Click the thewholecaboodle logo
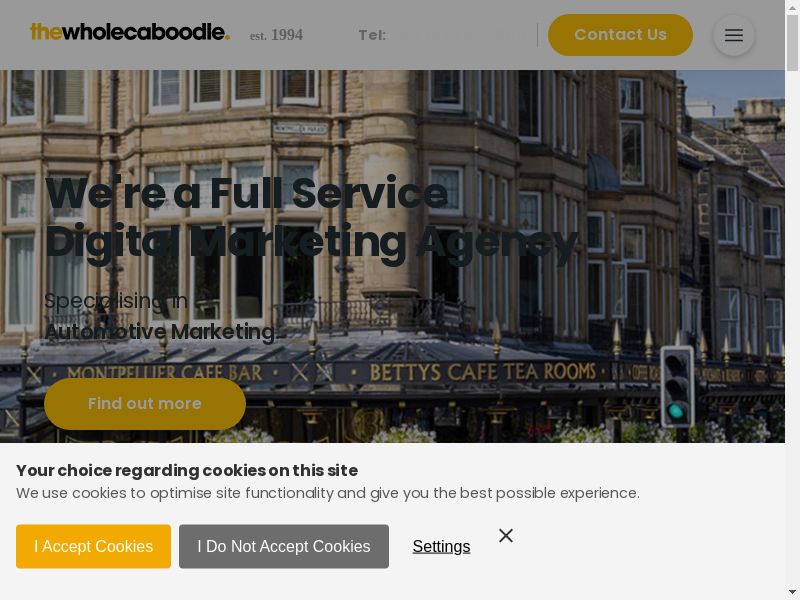 pyautogui.click(x=130, y=32)
